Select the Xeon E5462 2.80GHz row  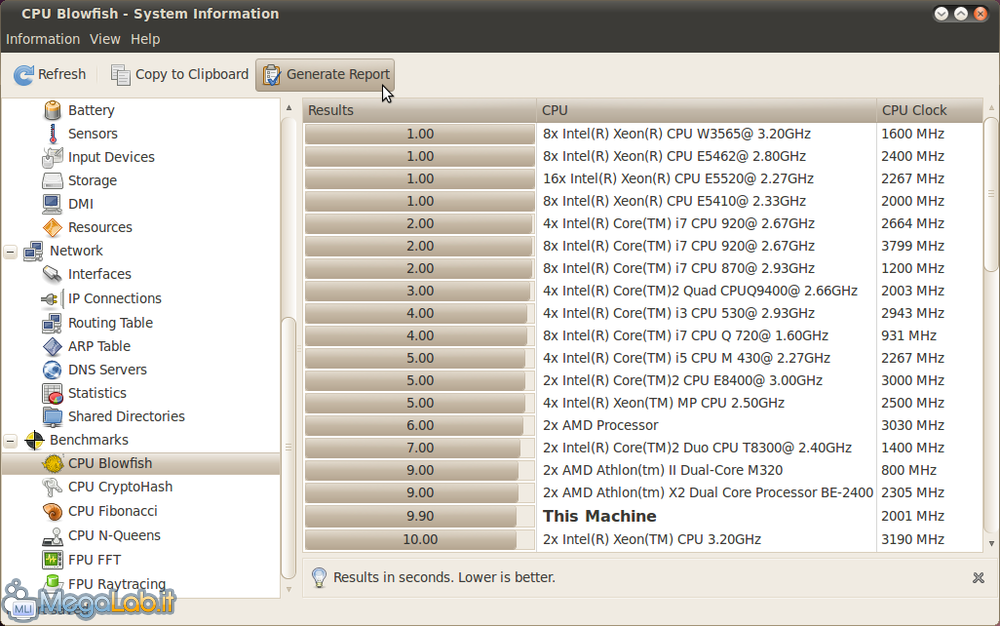click(x=643, y=156)
